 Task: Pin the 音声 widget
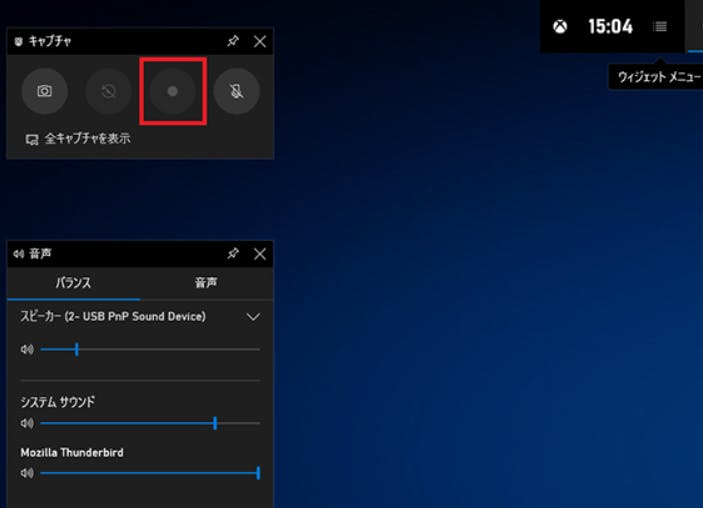233,254
